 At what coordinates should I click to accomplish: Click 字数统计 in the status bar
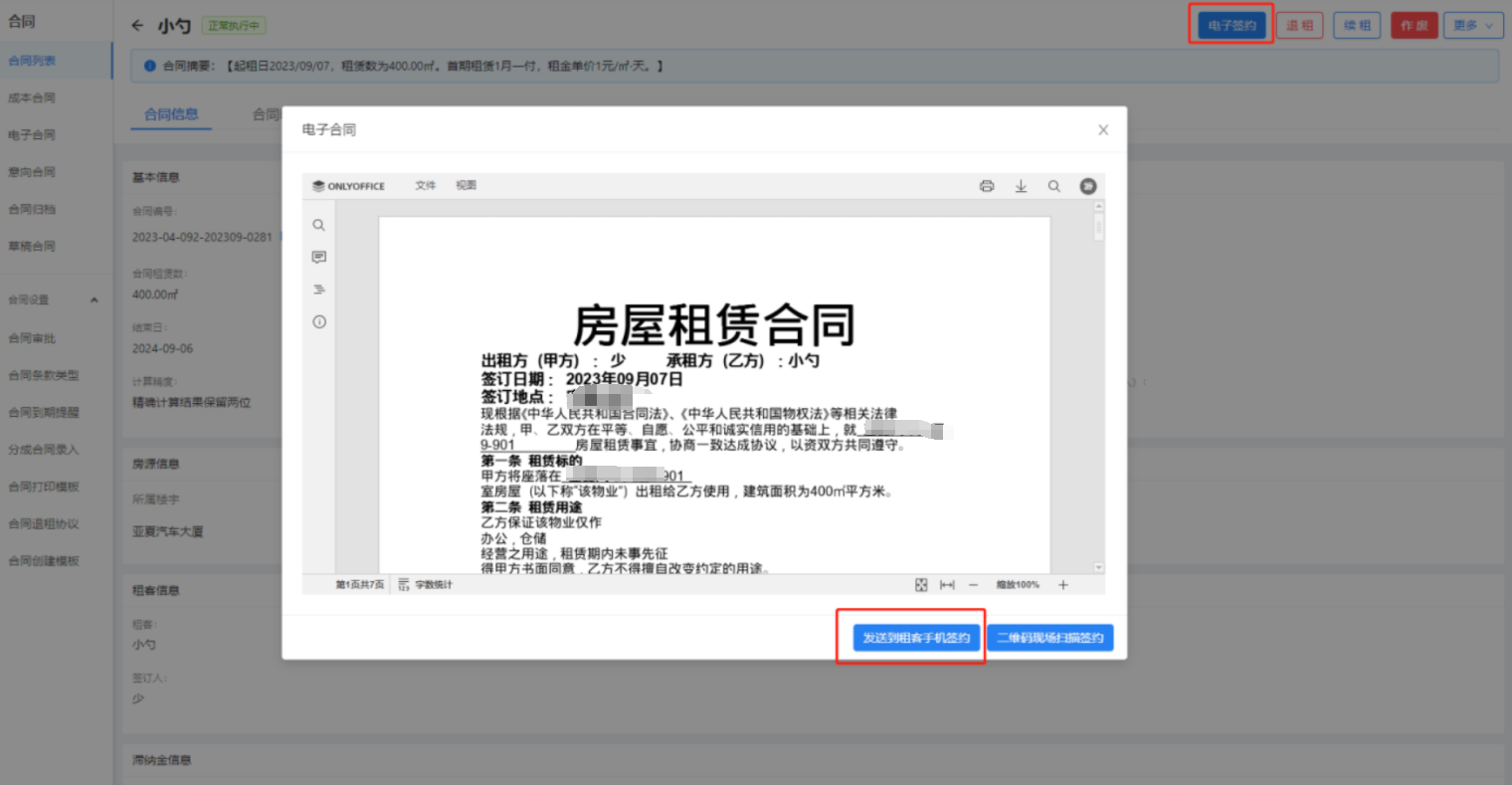426,585
